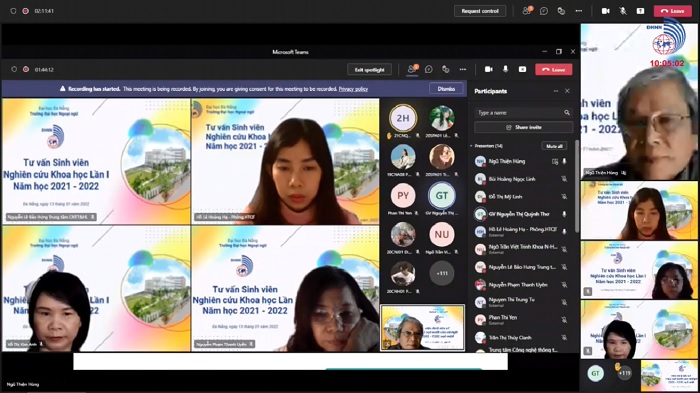This screenshot has width=700, height=393.
Task: Open the outer More actions ellipsis
Action: tap(579, 11)
